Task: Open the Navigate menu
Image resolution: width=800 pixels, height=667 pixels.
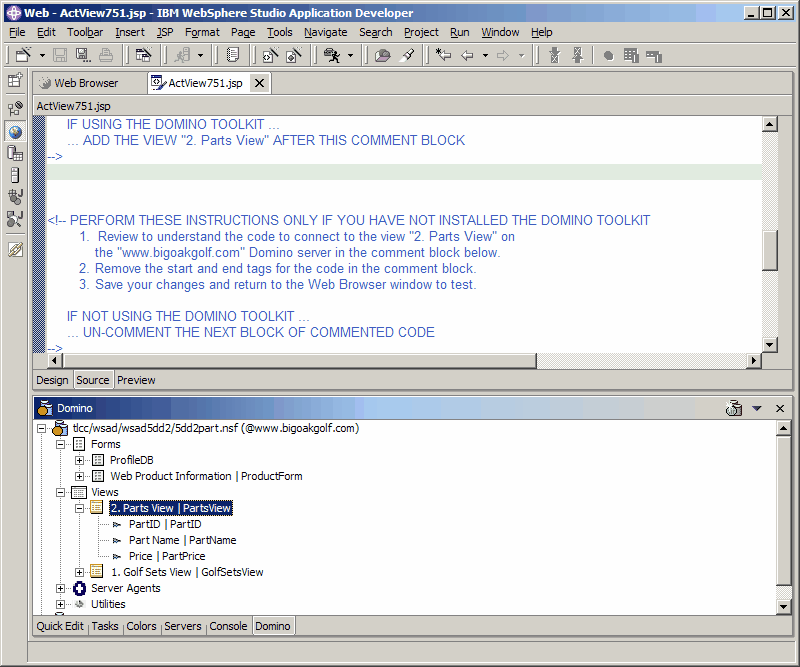Action: 326,32
